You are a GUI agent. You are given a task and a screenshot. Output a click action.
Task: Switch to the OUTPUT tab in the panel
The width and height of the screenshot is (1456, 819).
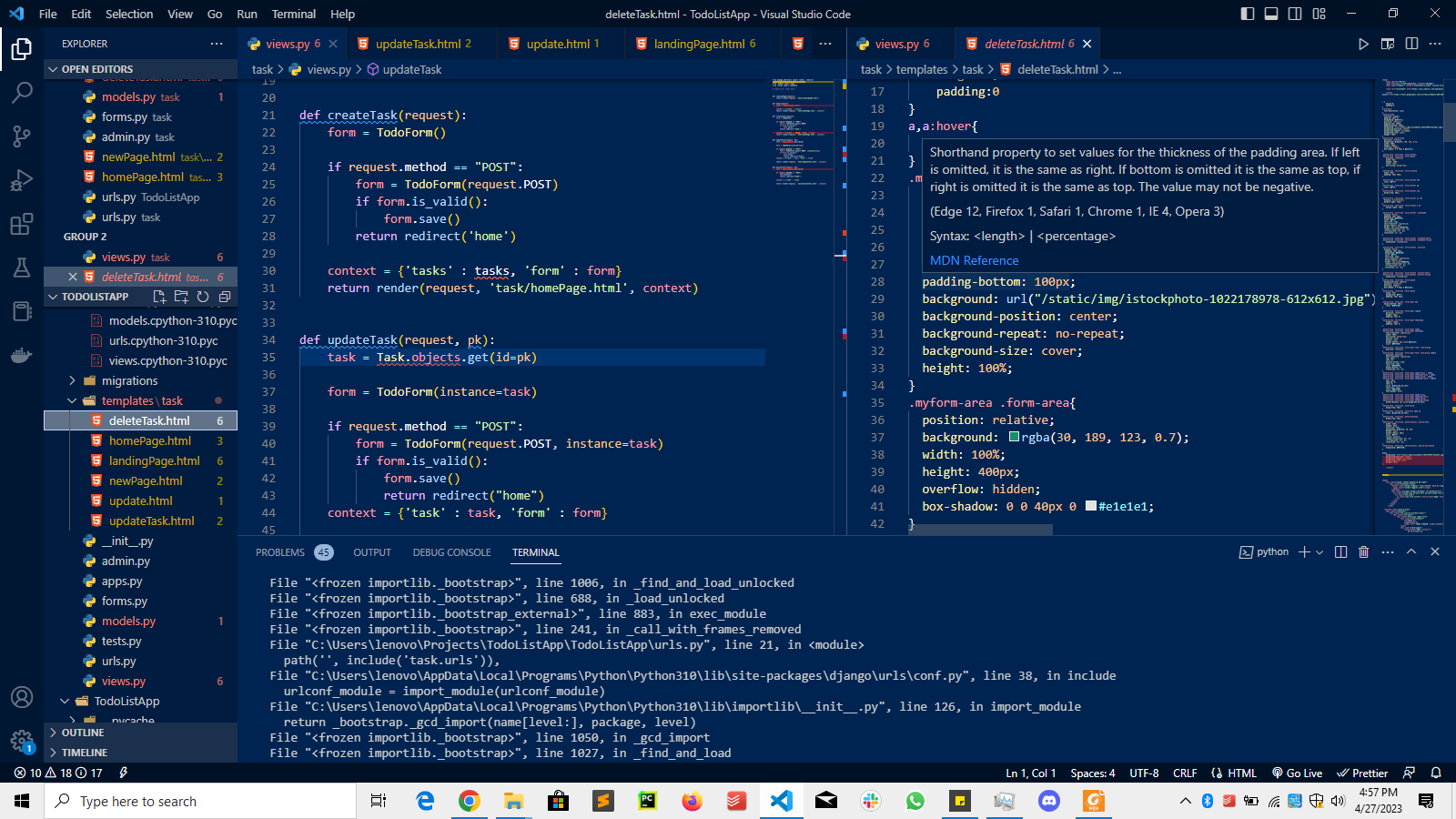(371, 551)
